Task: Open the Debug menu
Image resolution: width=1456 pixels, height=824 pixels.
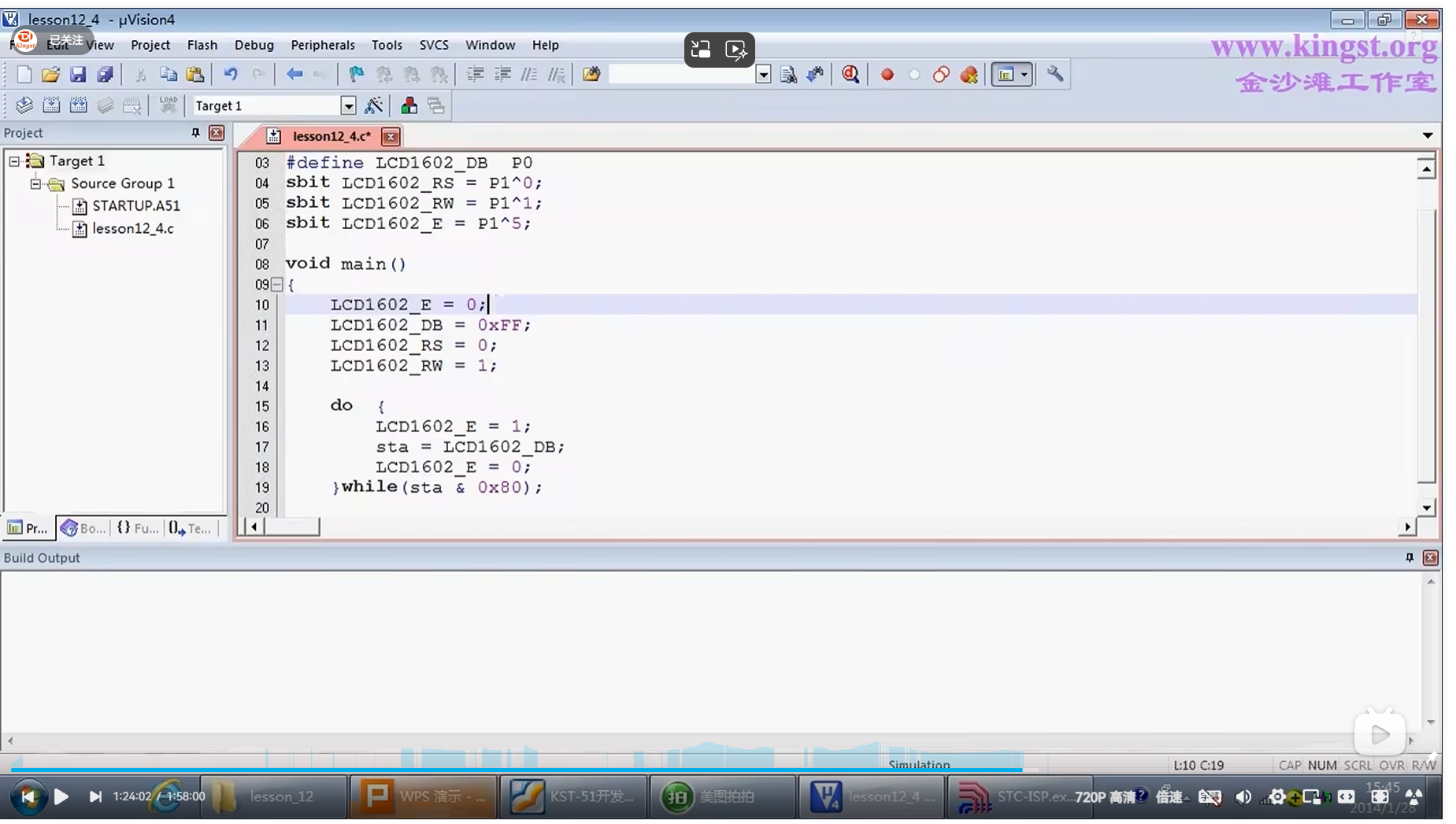Action: [254, 45]
